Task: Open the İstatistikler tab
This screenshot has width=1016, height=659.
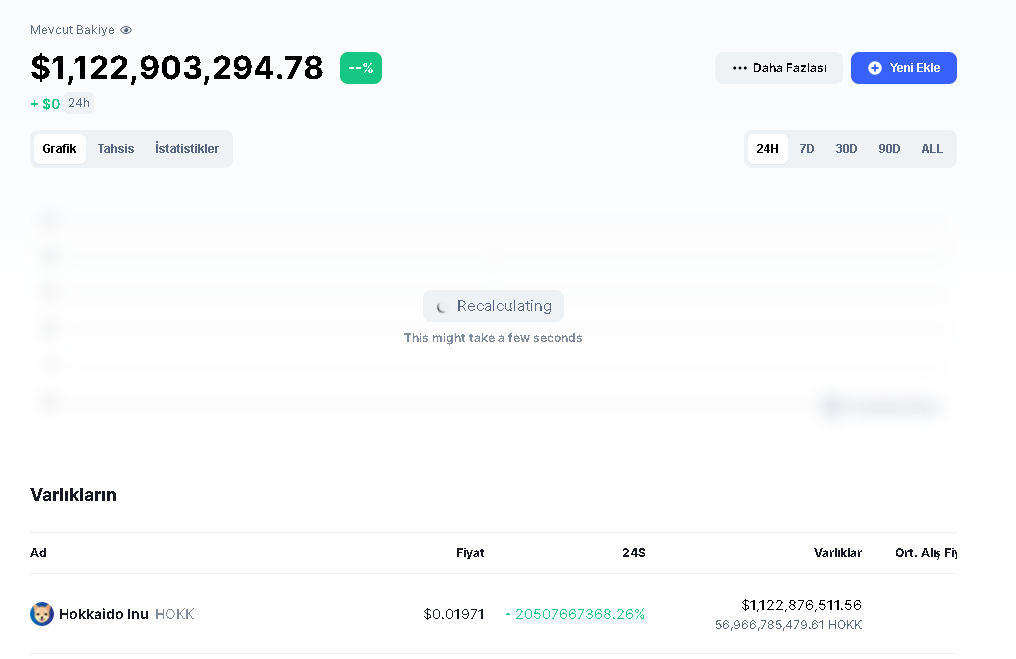Action: coord(187,149)
